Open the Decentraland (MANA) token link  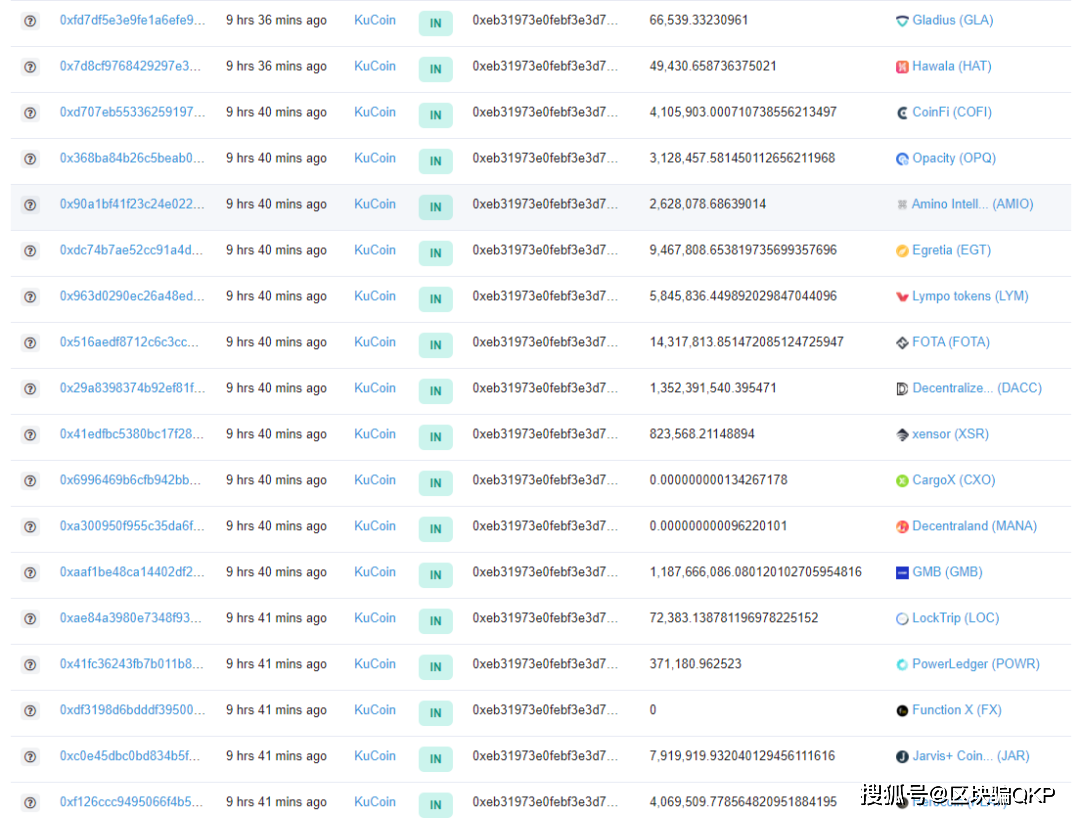975,526
